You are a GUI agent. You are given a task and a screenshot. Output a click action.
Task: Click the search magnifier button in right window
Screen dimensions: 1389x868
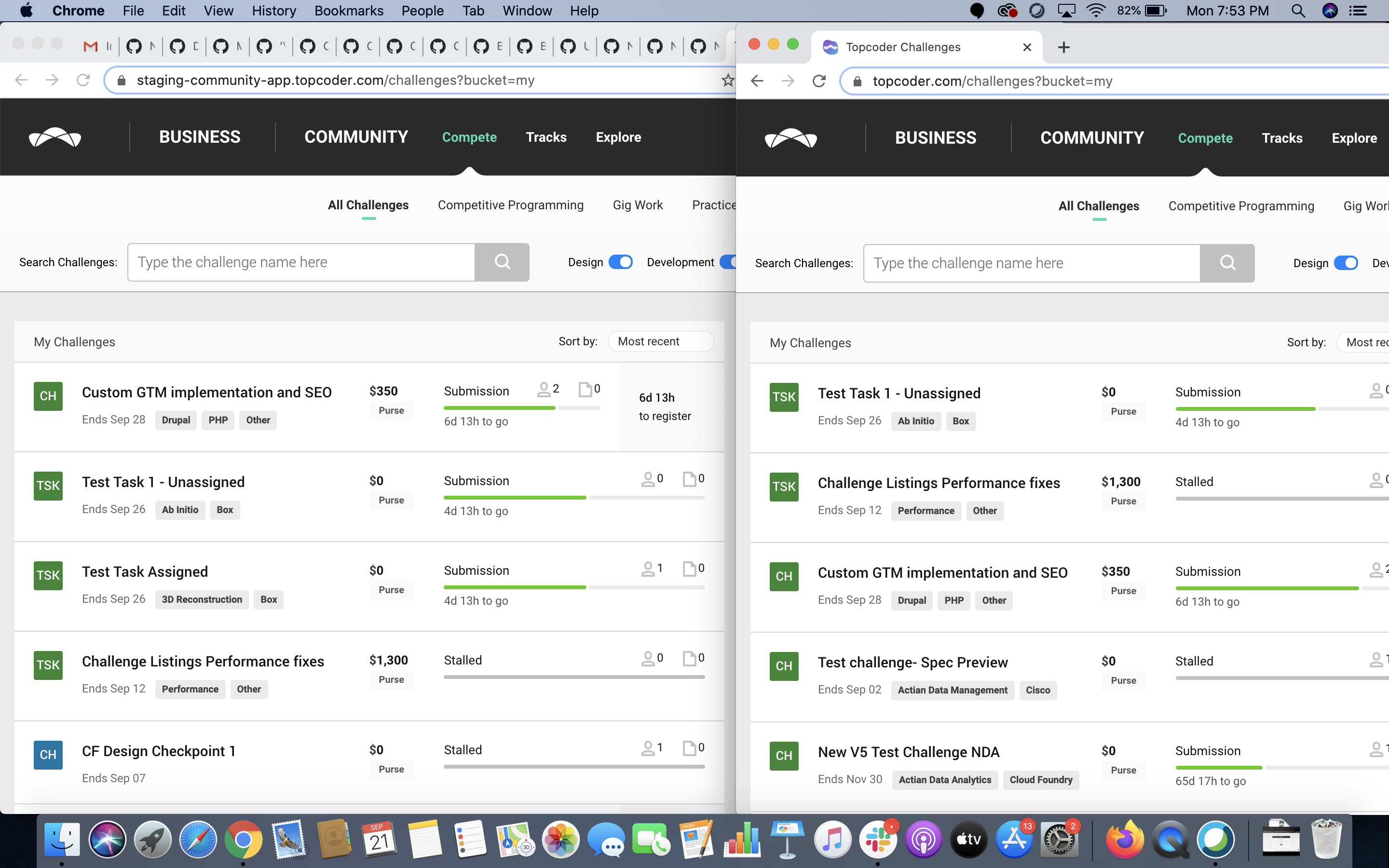[1227, 263]
